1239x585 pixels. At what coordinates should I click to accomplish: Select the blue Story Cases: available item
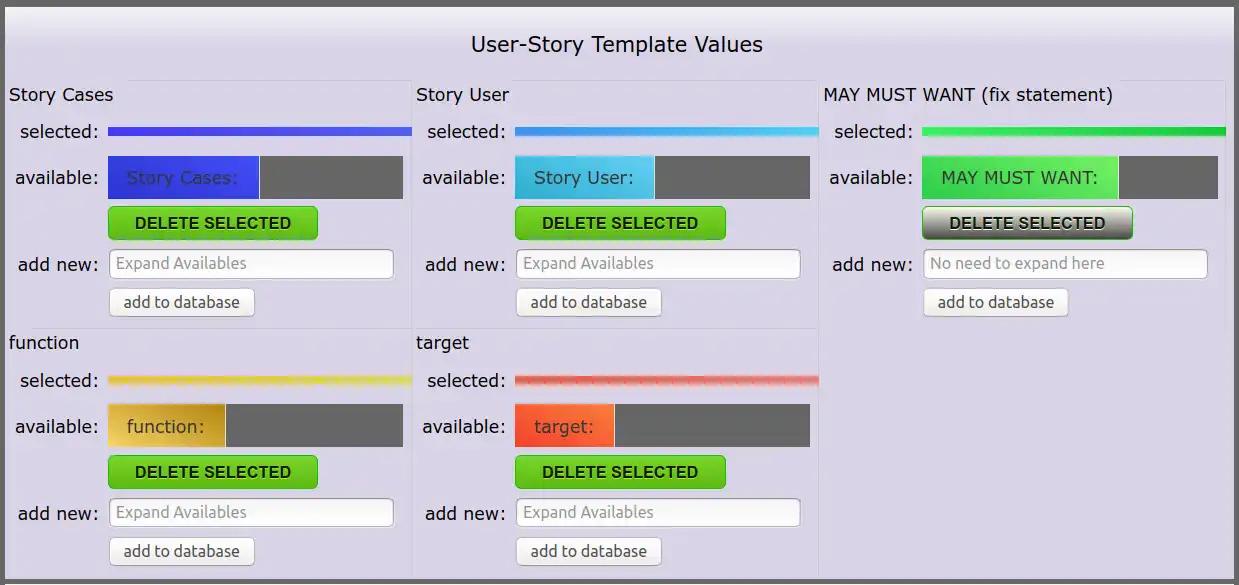click(183, 177)
